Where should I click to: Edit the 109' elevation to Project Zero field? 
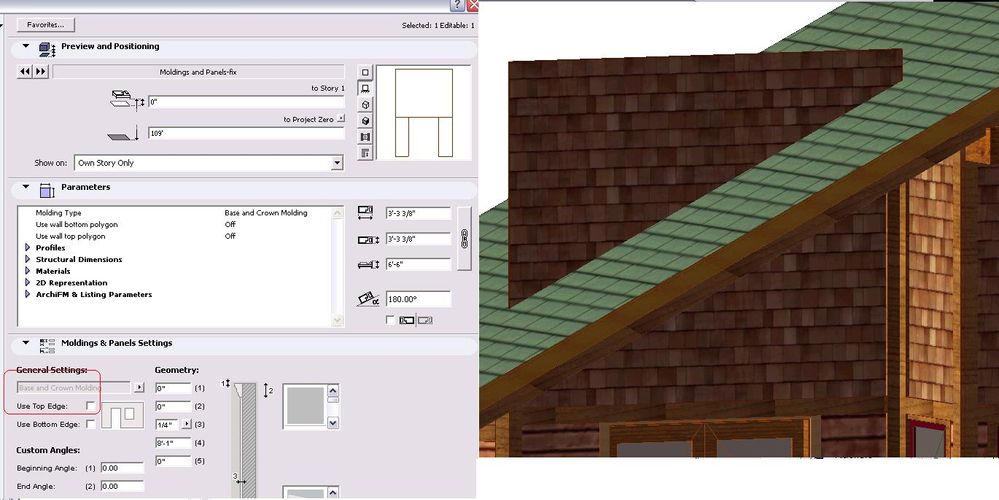click(246, 133)
